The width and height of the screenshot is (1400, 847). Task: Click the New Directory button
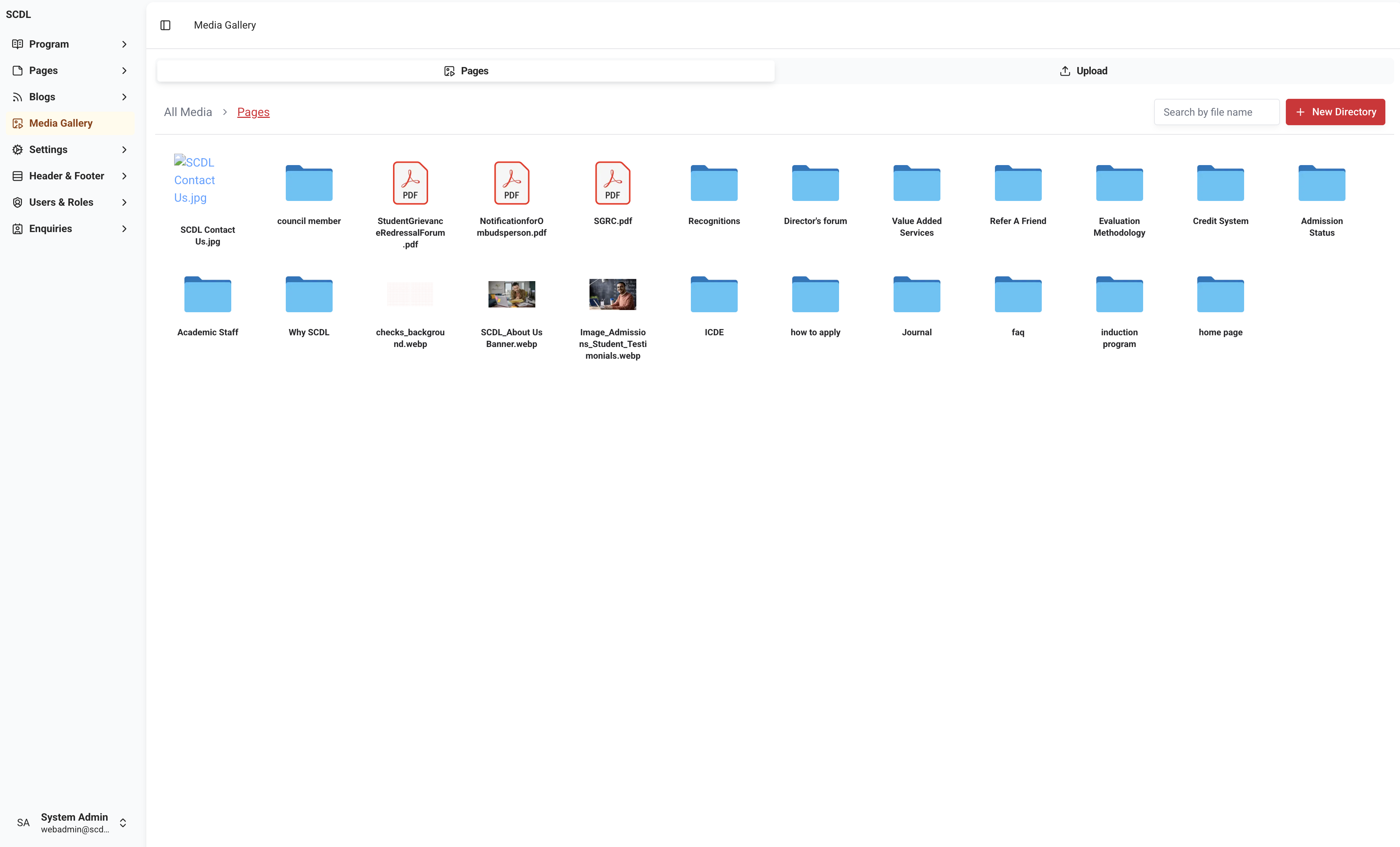click(x=1335, y=112)
